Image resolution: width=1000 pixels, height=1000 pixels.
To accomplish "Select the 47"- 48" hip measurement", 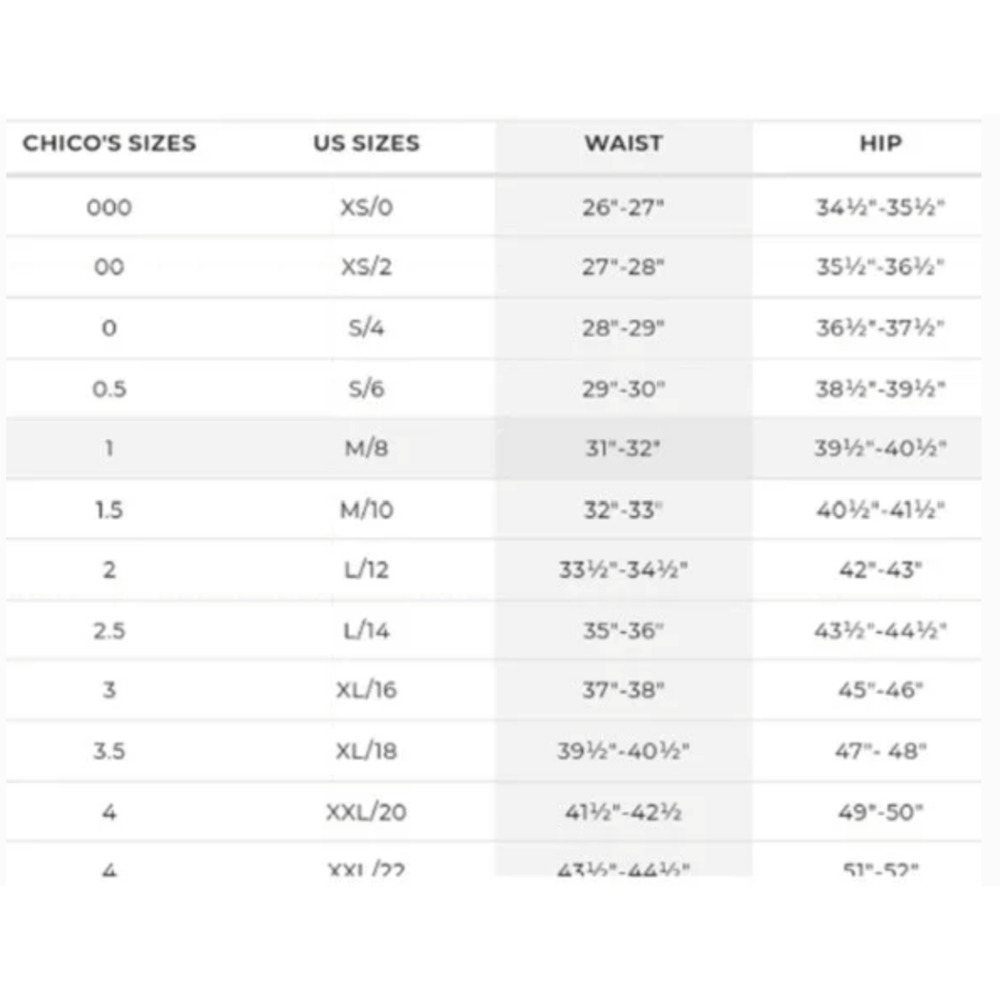I will coord(881,751).
